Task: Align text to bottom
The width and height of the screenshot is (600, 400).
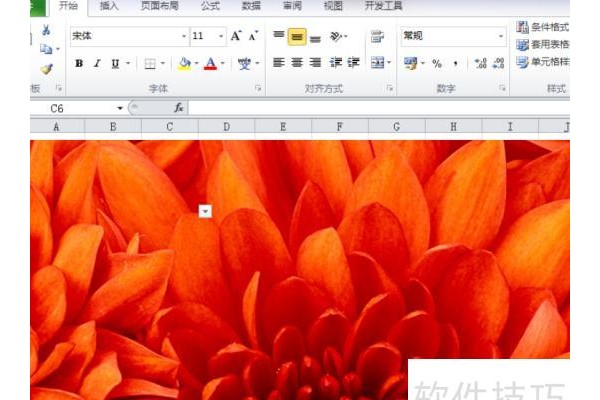Action: click(x=315, y=38)
